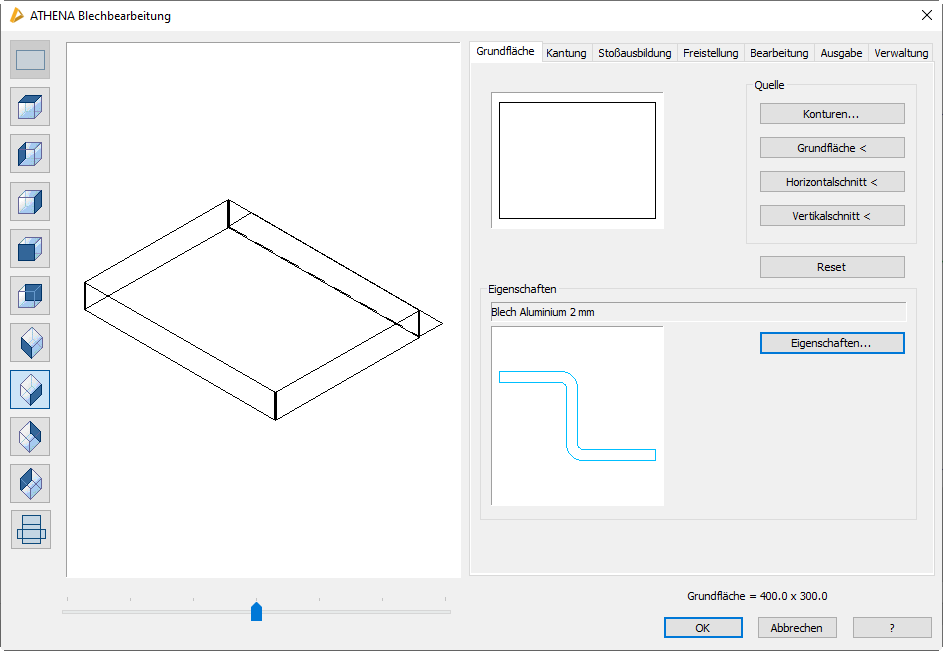Select the cube icon with right face highlighted
943x651 pixels.
click(30, 201)
